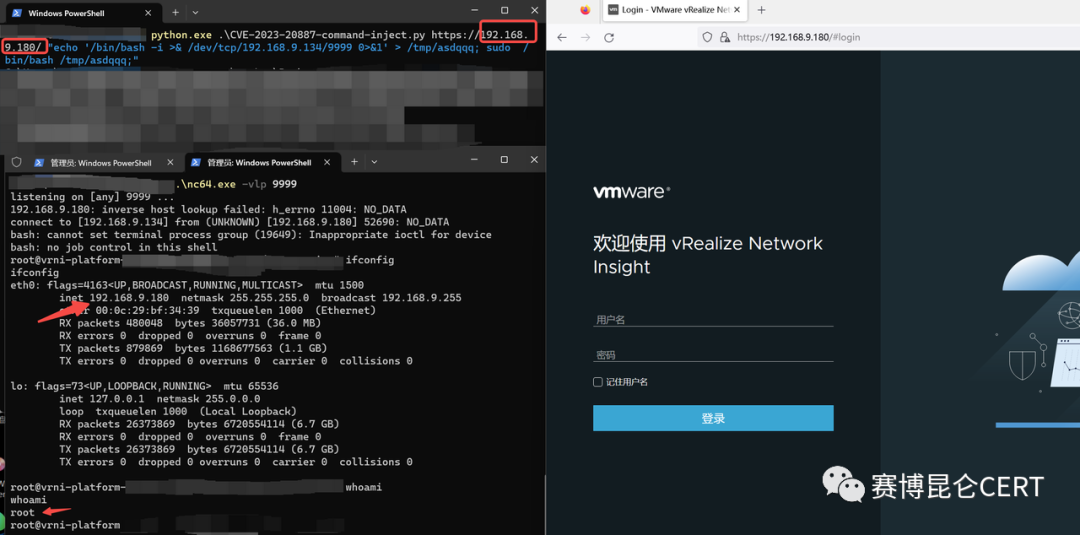Click the 密码 password field

(x=713, y=355)
